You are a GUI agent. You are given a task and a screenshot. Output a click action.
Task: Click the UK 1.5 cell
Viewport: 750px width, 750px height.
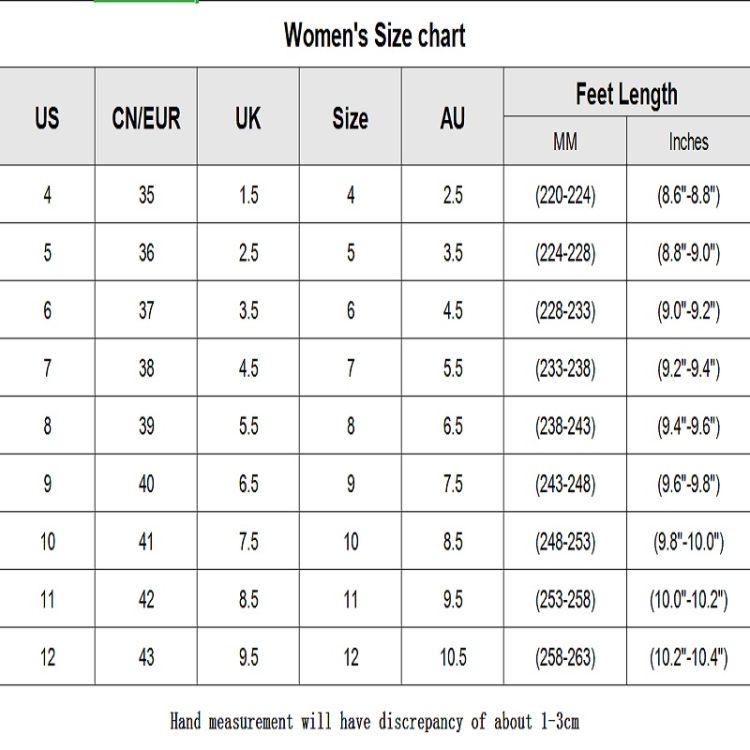click(248, 195)
